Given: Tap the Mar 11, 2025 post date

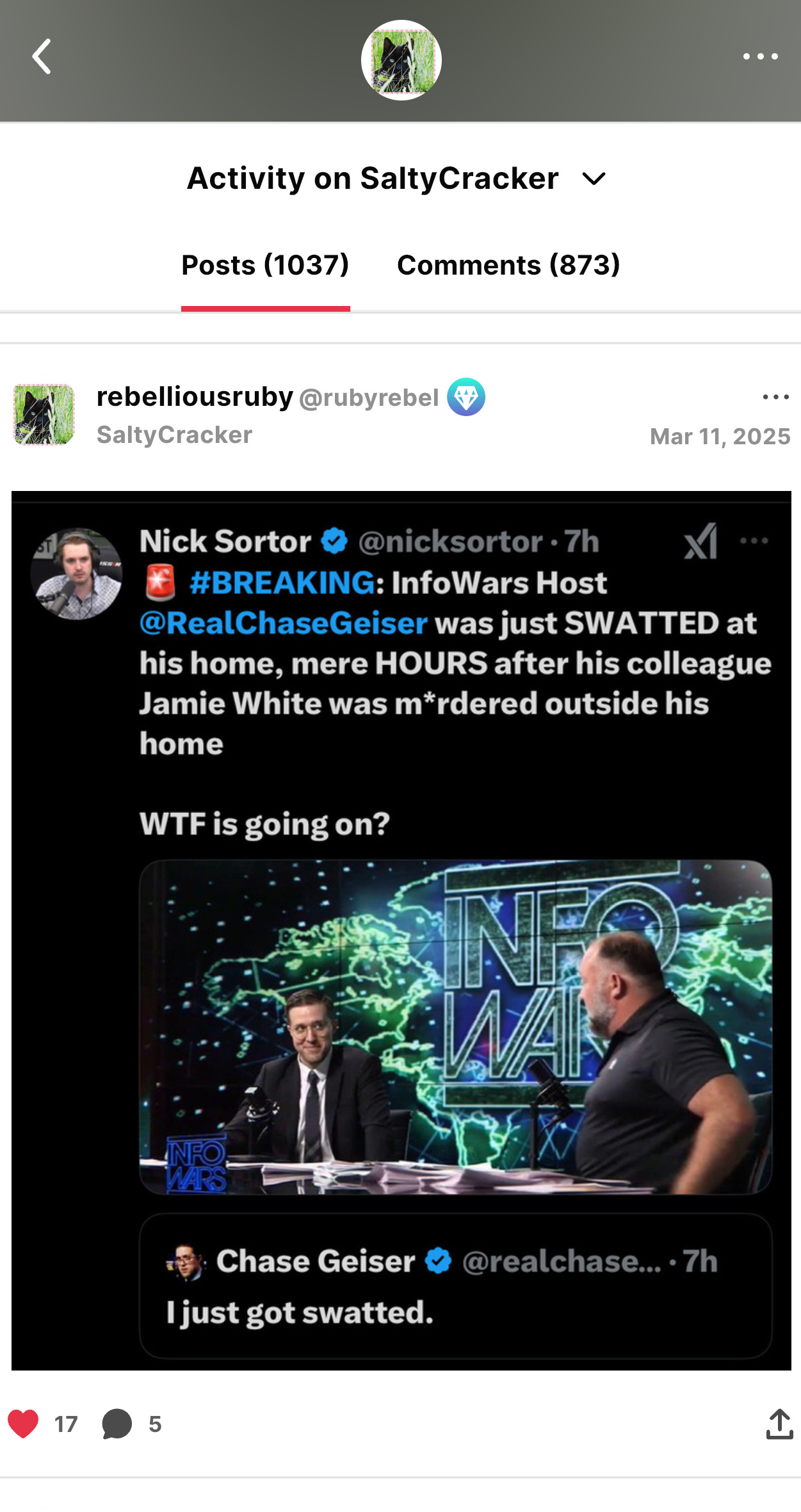Looking at the screenshot, I should [x=720, y=437].
